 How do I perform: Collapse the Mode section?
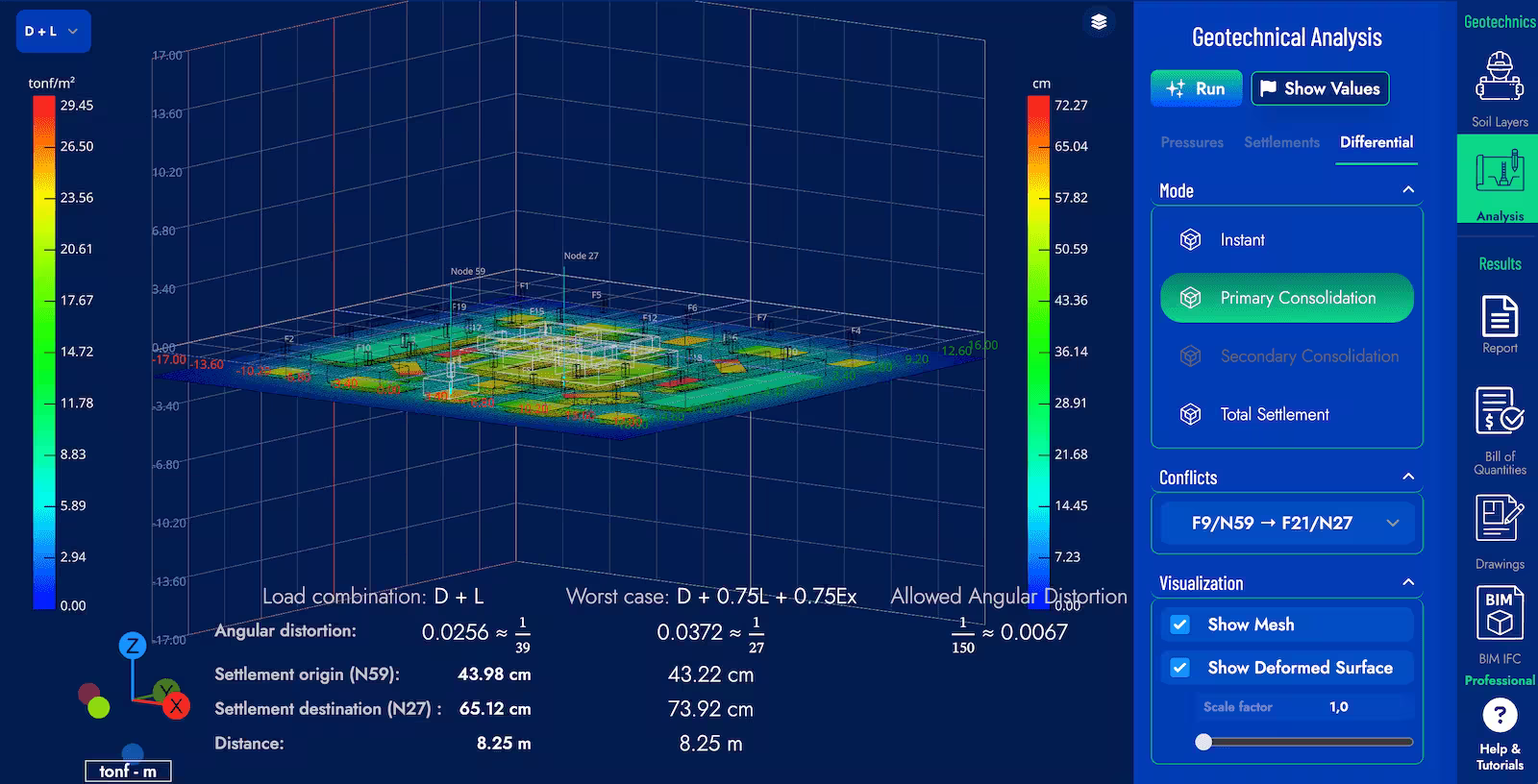coord(1408,190)
